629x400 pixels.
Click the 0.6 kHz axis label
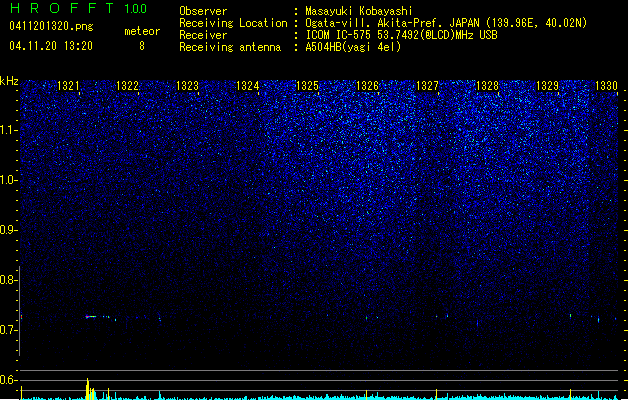tap(8, 380)
